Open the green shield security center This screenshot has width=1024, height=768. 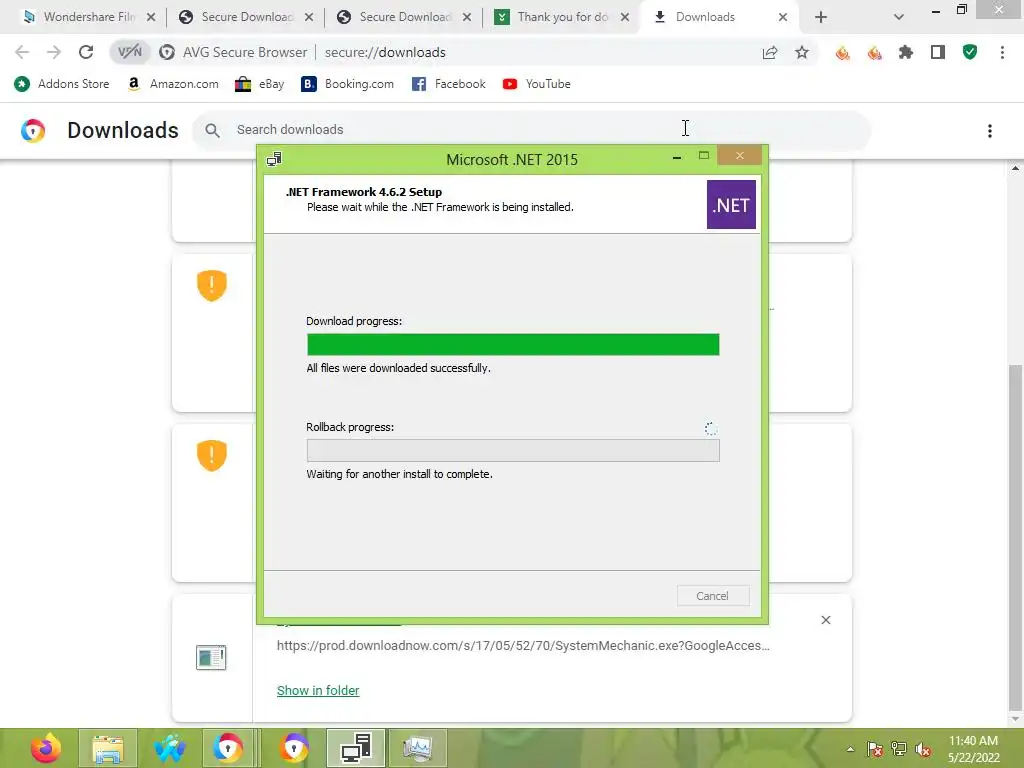point(970,52)
